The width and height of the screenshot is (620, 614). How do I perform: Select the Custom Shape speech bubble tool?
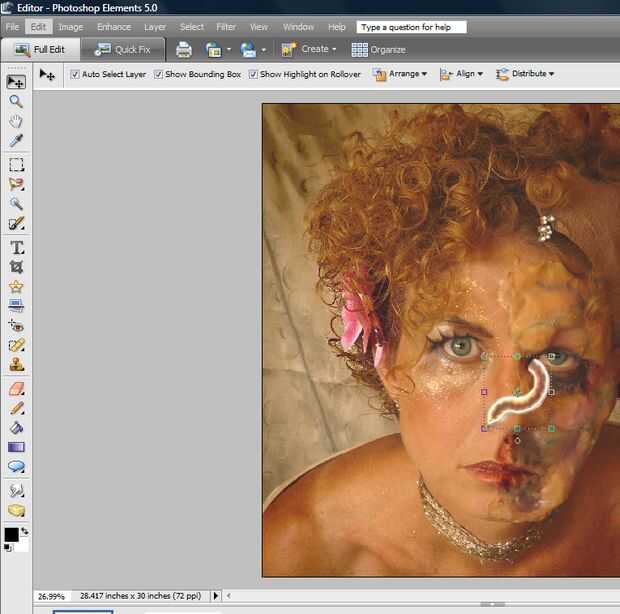(16, 467)
